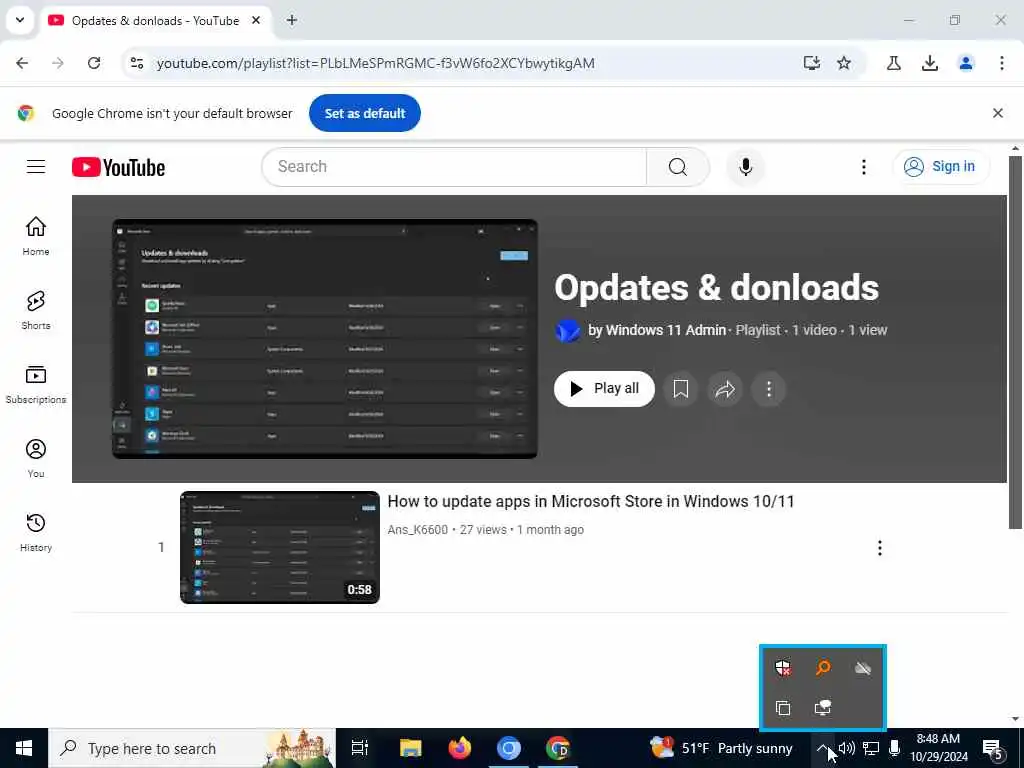Open File Explorer from the taskbar
The height and width of the screenshot is (768, 1024).
(411, 748)
